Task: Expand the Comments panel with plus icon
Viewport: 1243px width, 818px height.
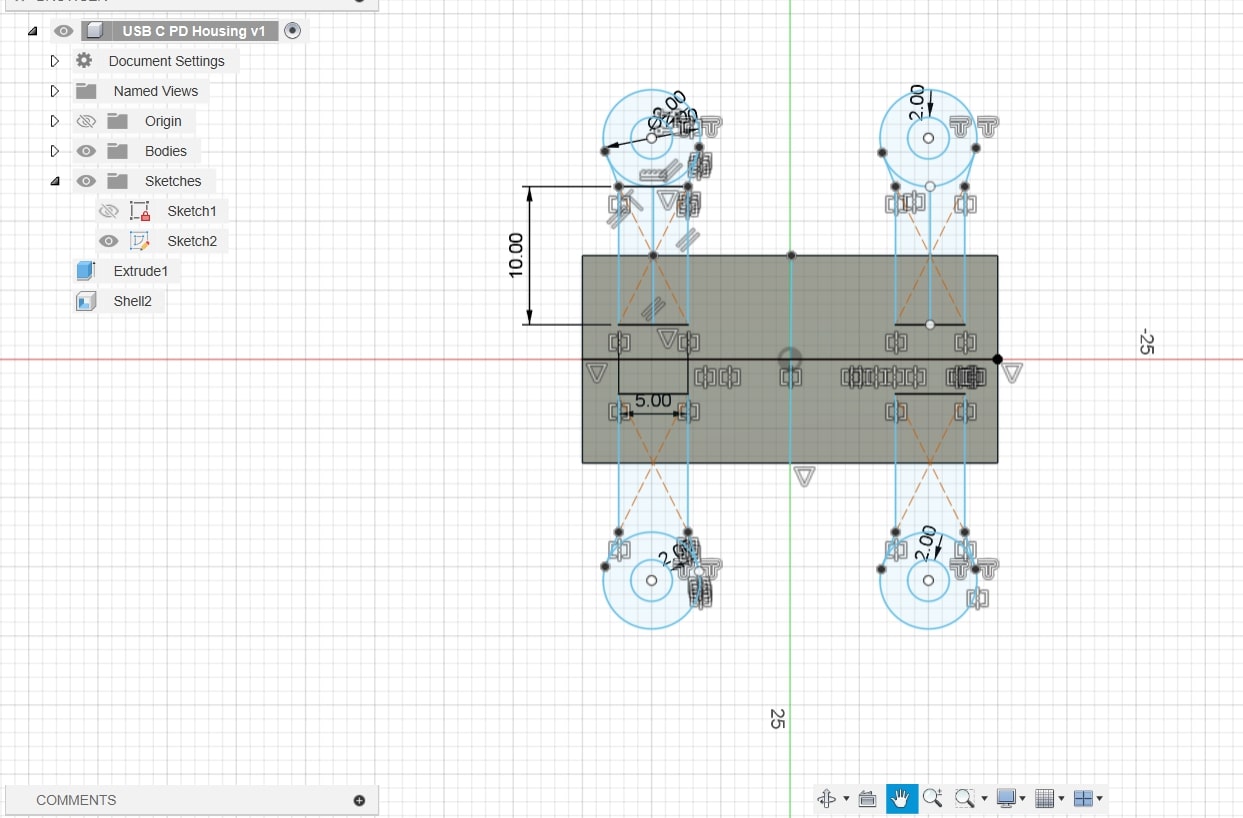Action: pyautogui.click(x=359, y=800)
